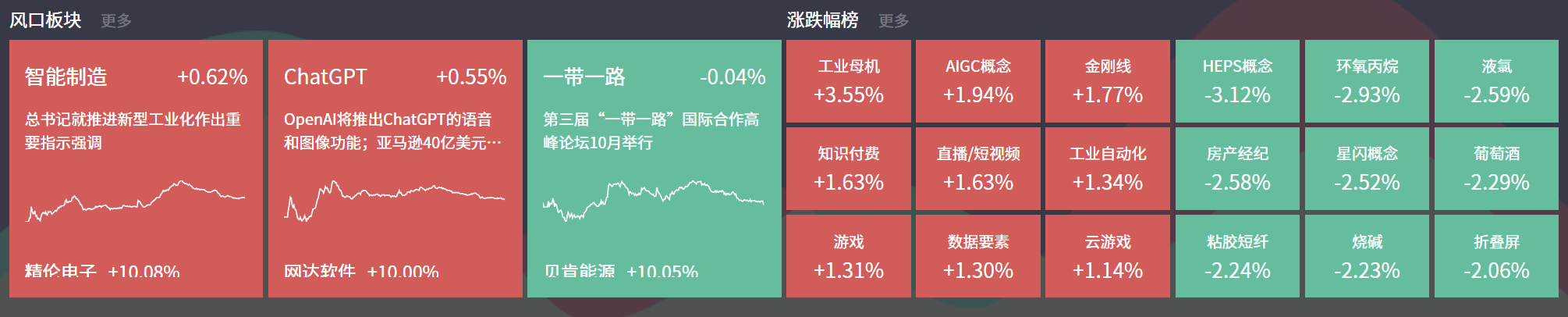Open the 工业自动化 +1.34% tile
The image size is (1568, 317).
pyautogui.click(x=1107, y=169)
